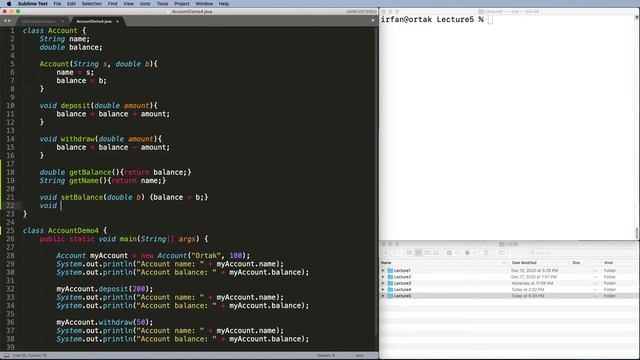Image resolution: width=640 pixels, height=360 pixels.
Task: Close the AccountDemo4.java tab
Action: 117,21
